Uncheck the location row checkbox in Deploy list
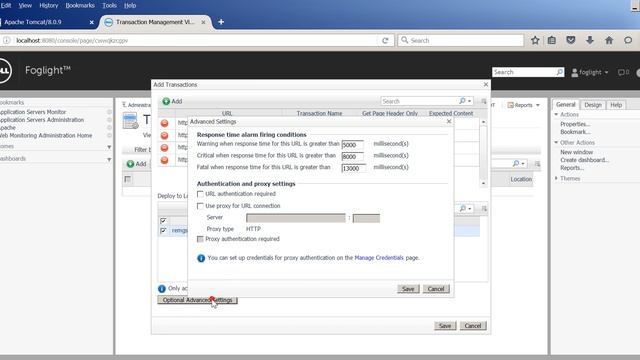Viewport: 640px width, 360px height. click(163, 231)
